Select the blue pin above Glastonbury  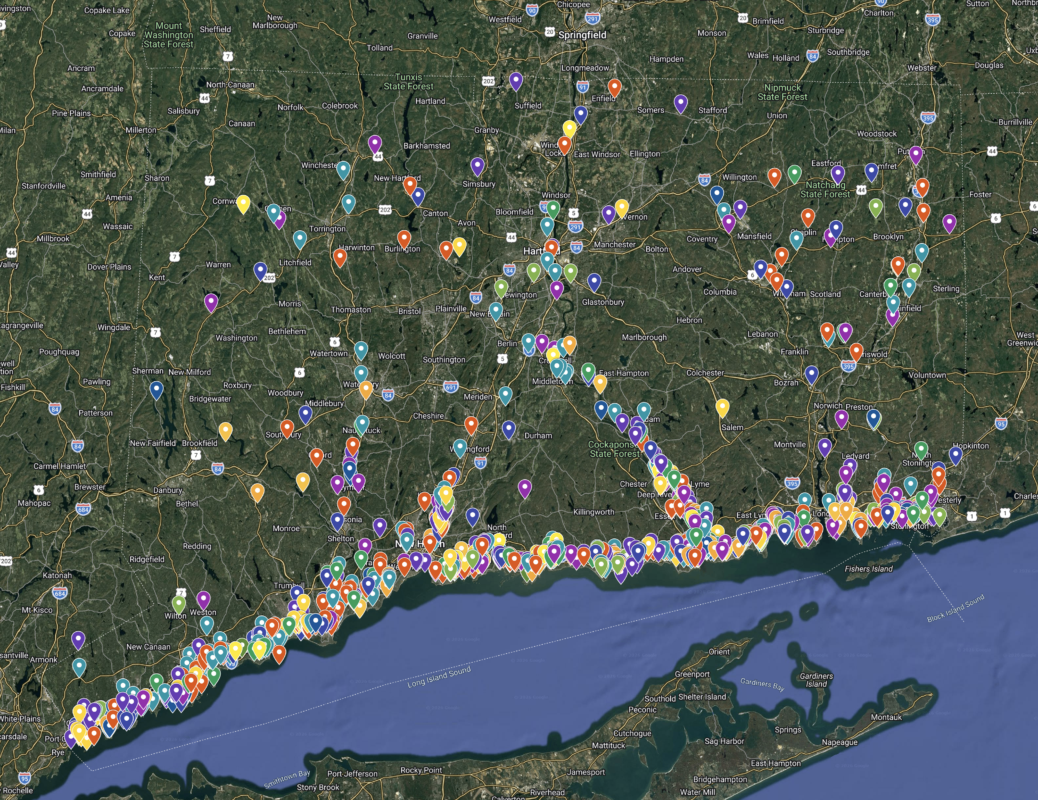click(x=594, y=281)
